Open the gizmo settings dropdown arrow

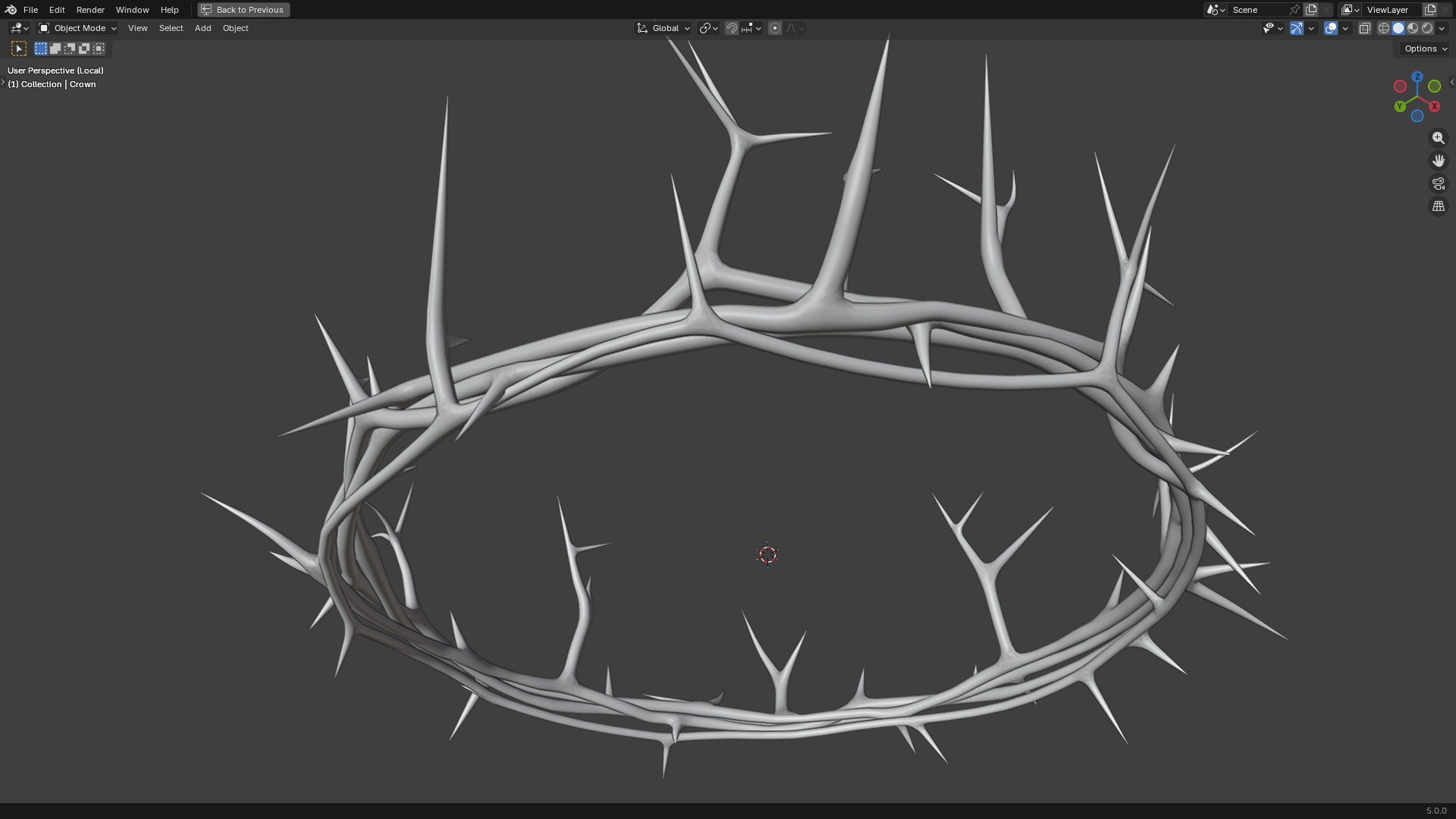(x=1311, y=28)
